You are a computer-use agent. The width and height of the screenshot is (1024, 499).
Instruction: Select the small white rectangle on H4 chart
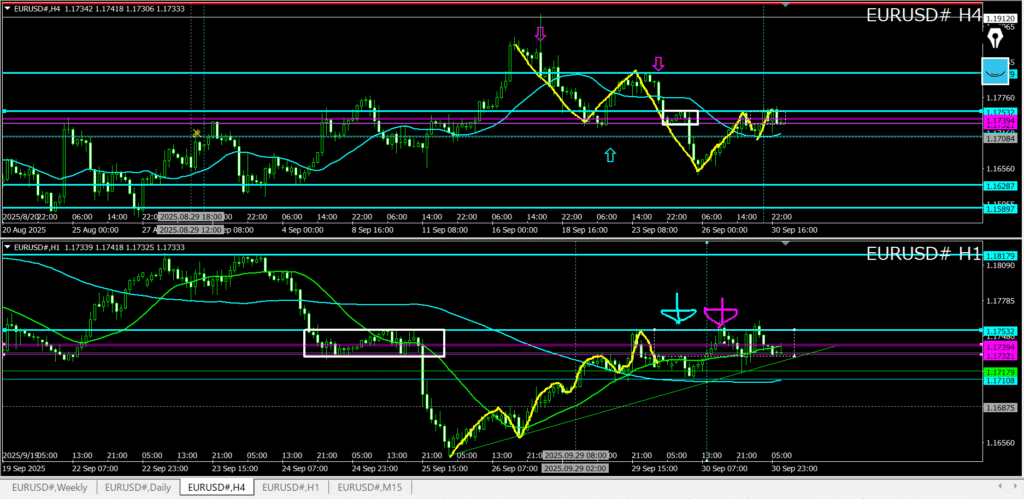(680, 110)
